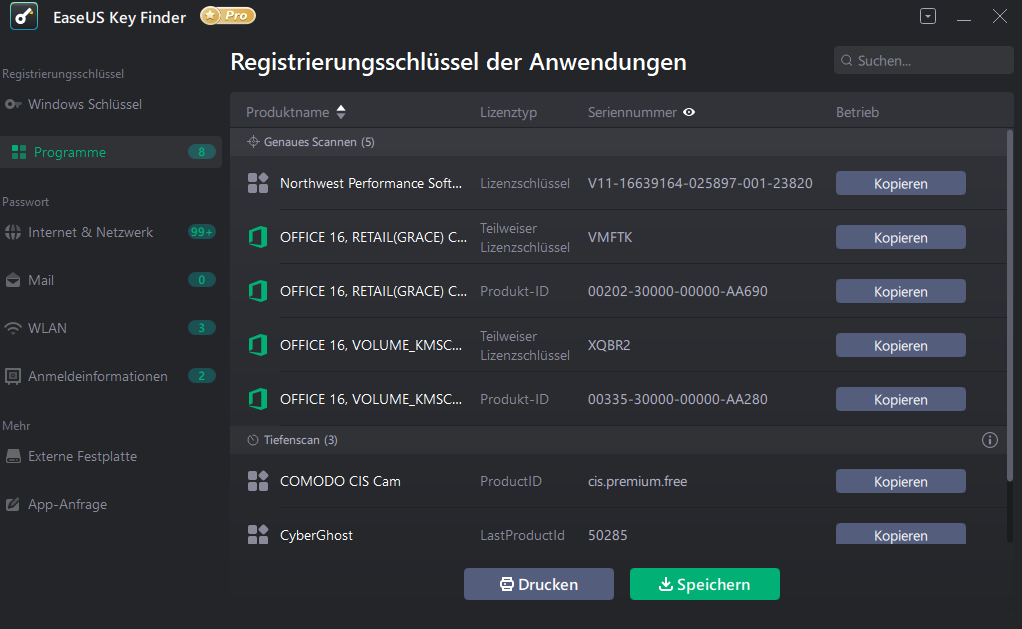Click into the Suchen search field
Image resolution: width=1022 pixels, height=629 pixels.
click(924, 61)
